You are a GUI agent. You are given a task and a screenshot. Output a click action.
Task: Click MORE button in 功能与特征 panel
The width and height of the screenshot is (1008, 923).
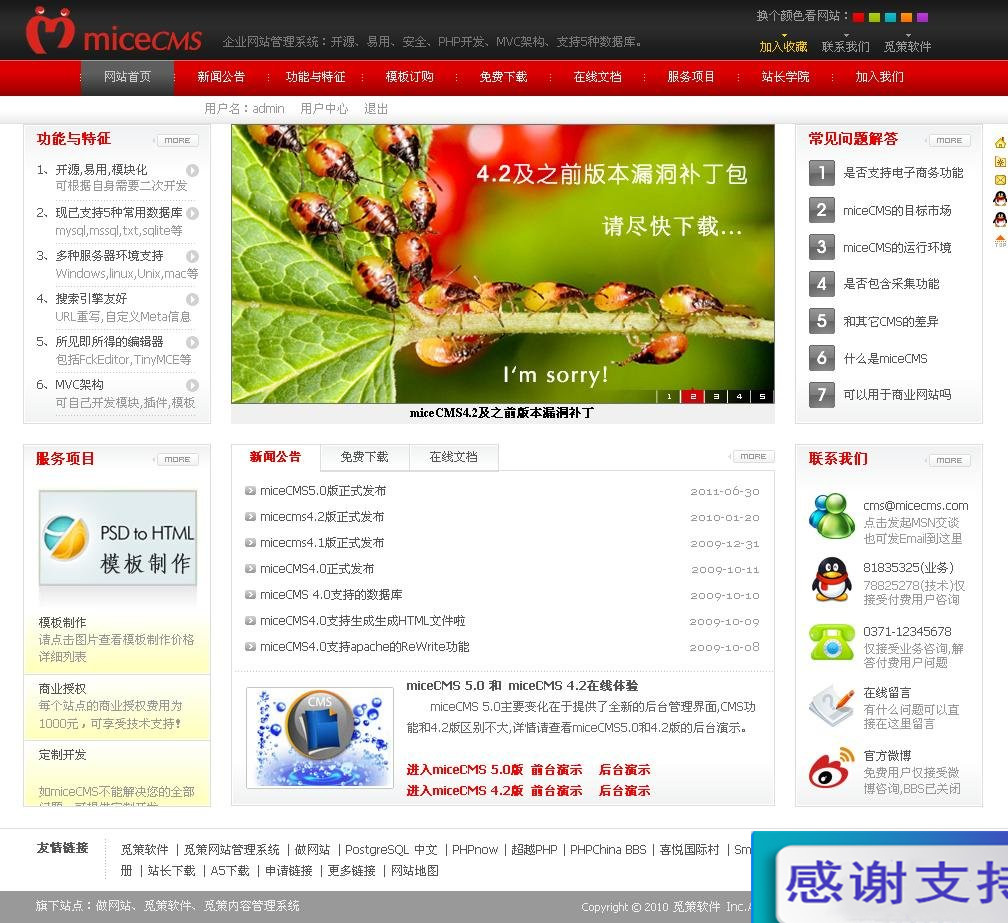(x=176, y=140)
